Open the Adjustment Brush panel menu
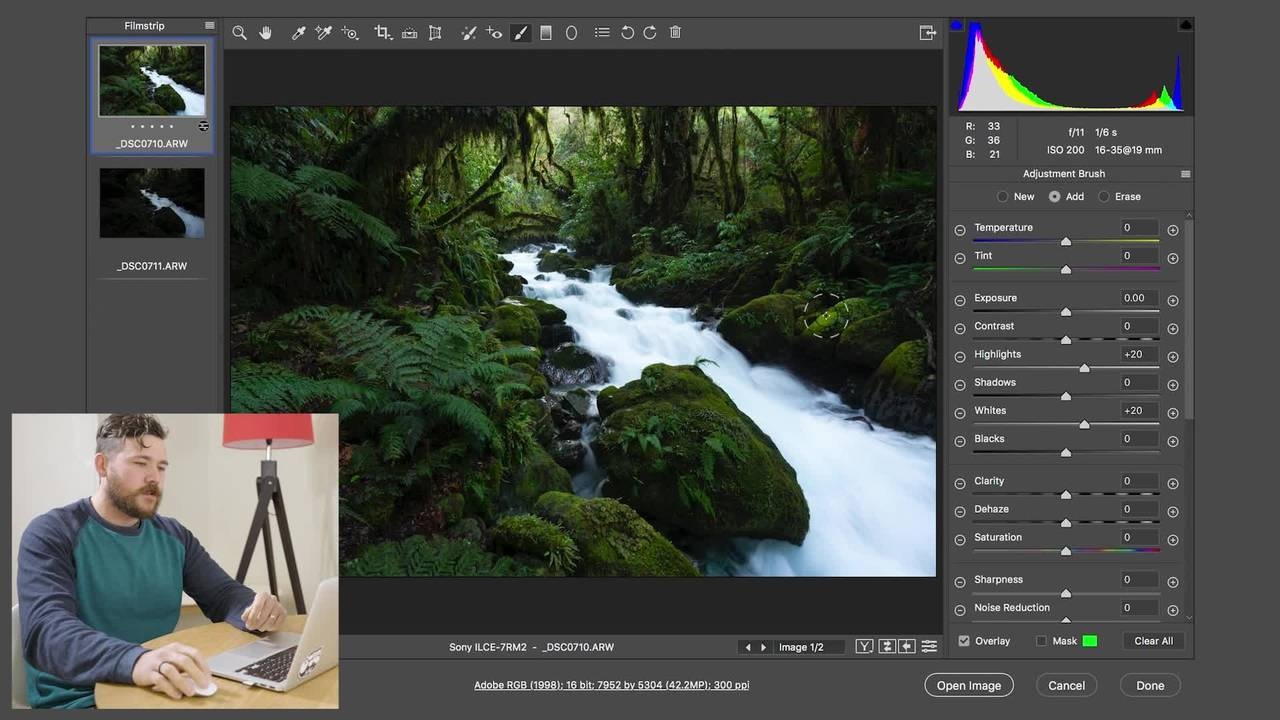The width and height of the screenshot is (1280, 720). click(1185, 174)
